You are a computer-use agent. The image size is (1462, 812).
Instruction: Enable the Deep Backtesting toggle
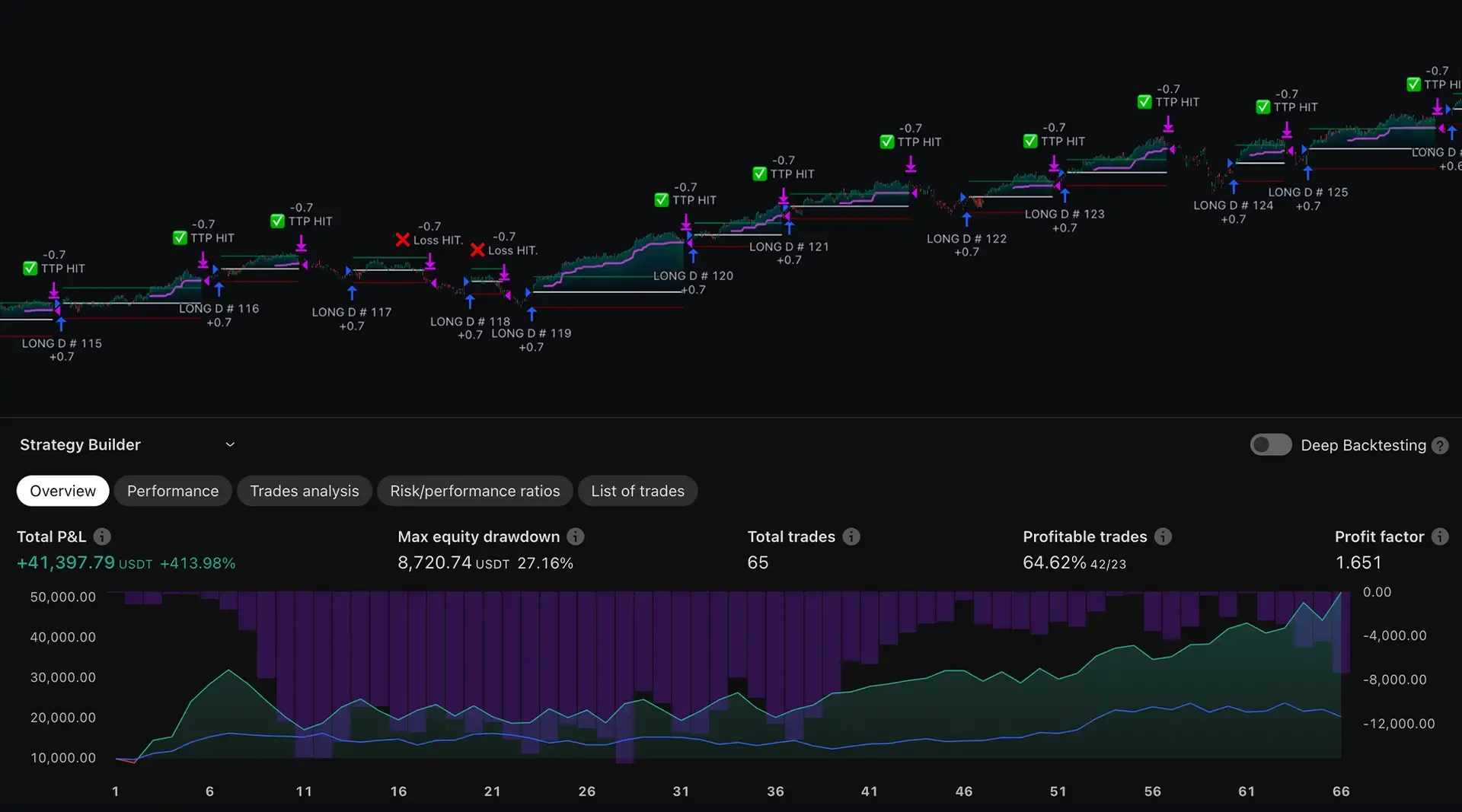(1270, 445)
